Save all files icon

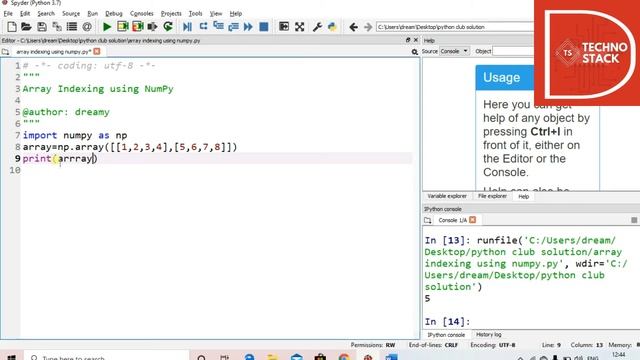(x=57, y=27)
